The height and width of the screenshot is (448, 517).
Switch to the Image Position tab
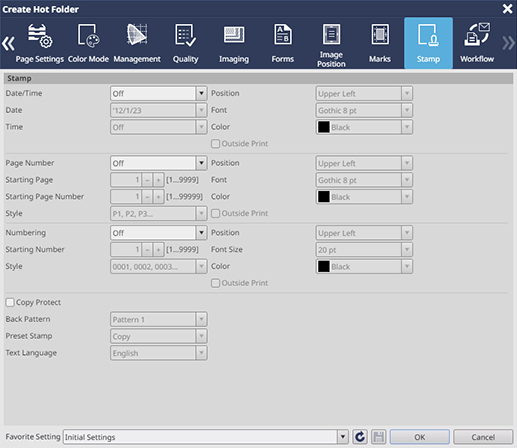click(331, 43)
